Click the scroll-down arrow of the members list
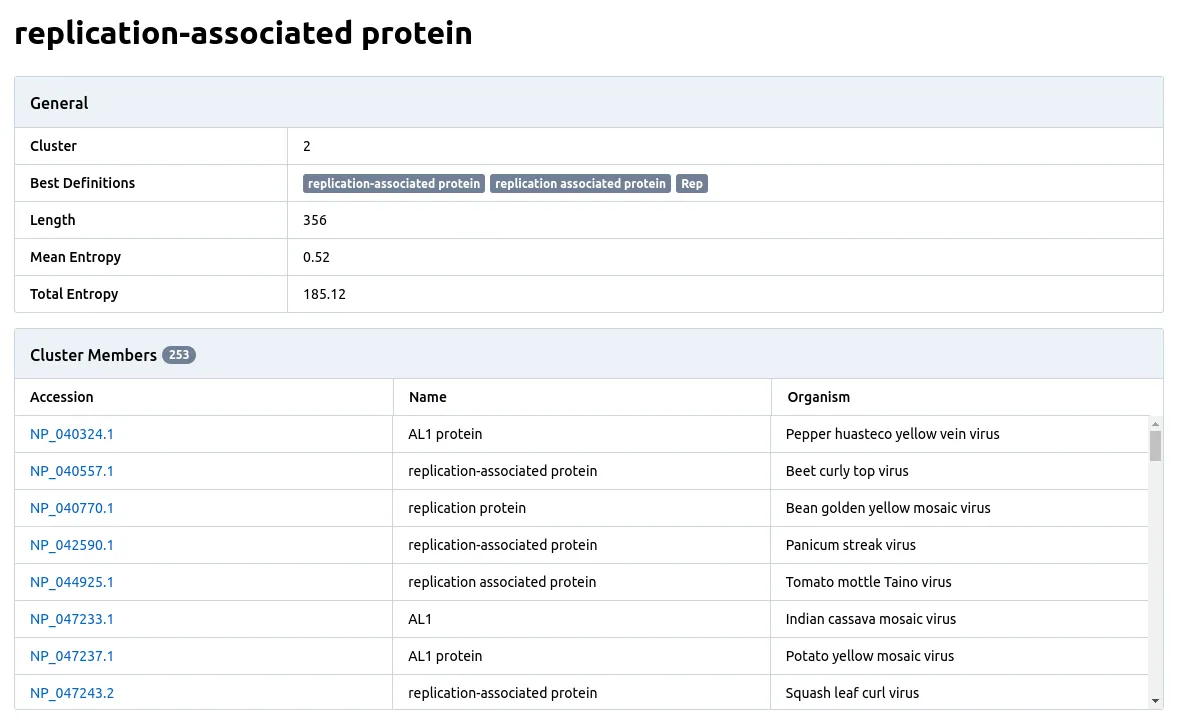This screenshot has width=1177, height=720. (x=1155, y=701)
